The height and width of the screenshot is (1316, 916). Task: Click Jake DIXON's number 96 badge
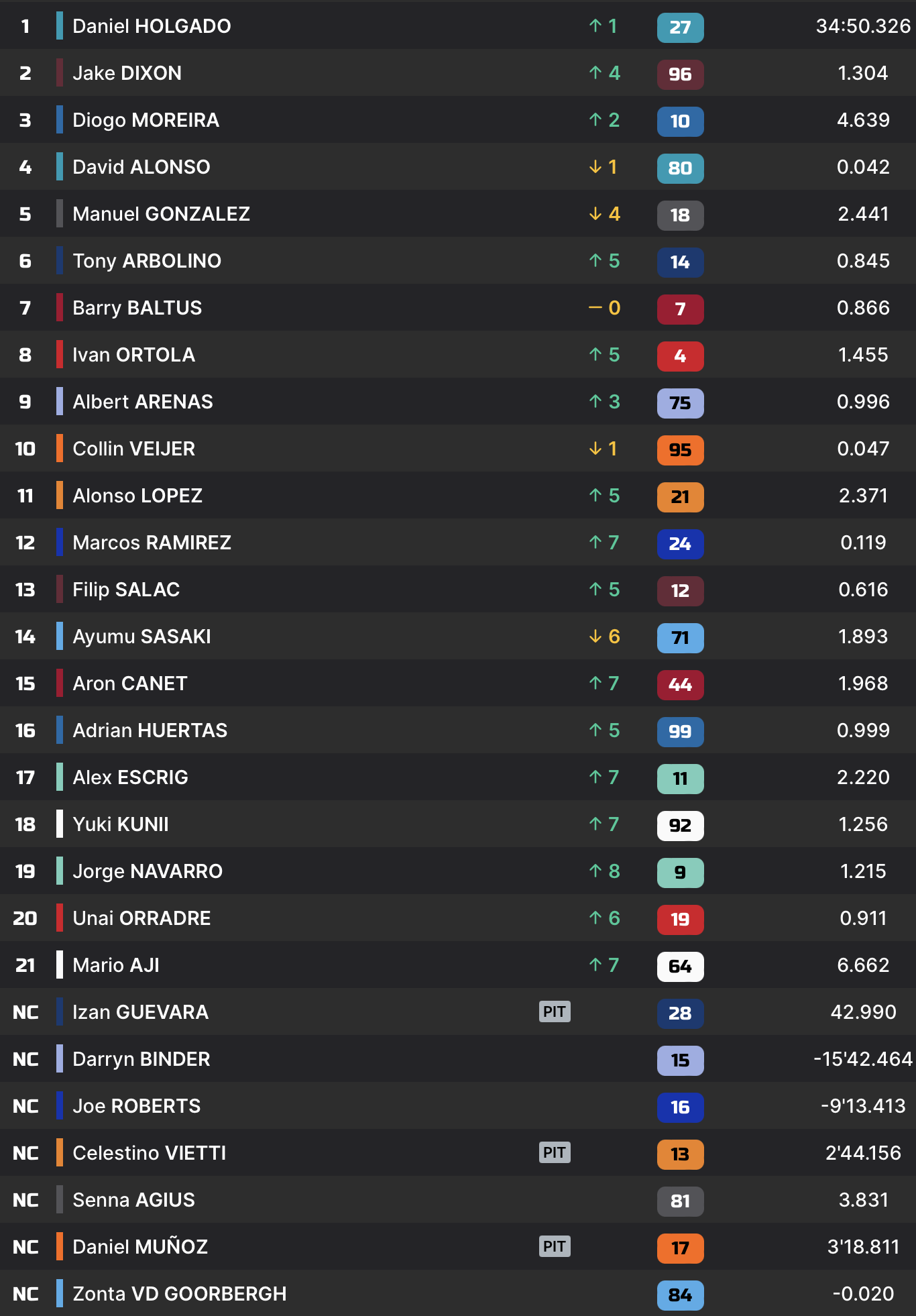(x=680, y=74)
